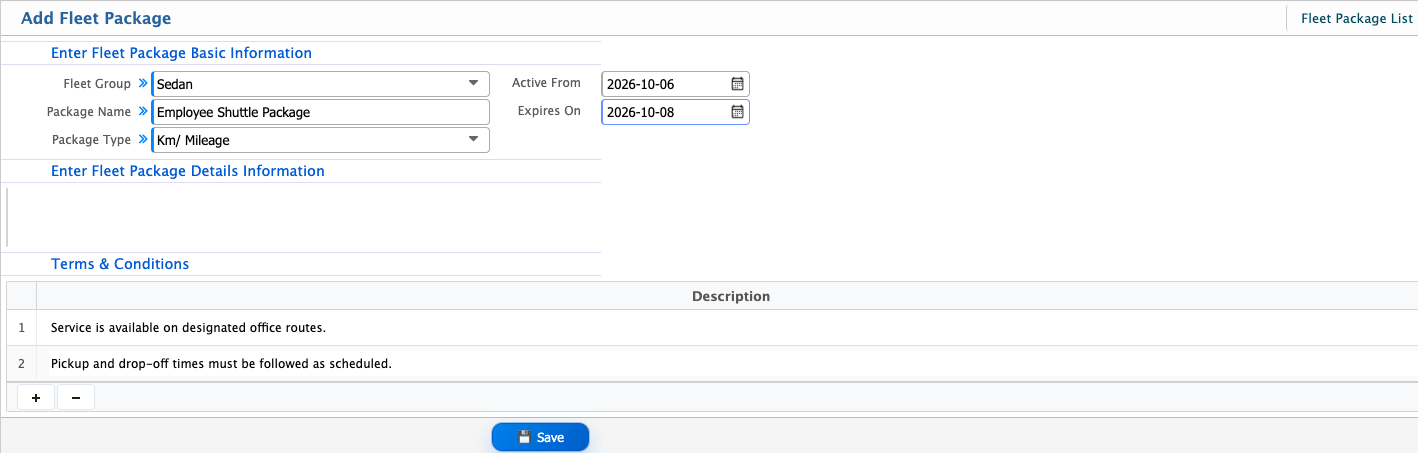This screenshot has height=453, width=1418.
Task: Click the Package Name field label
Action: [x=89, y=112]
